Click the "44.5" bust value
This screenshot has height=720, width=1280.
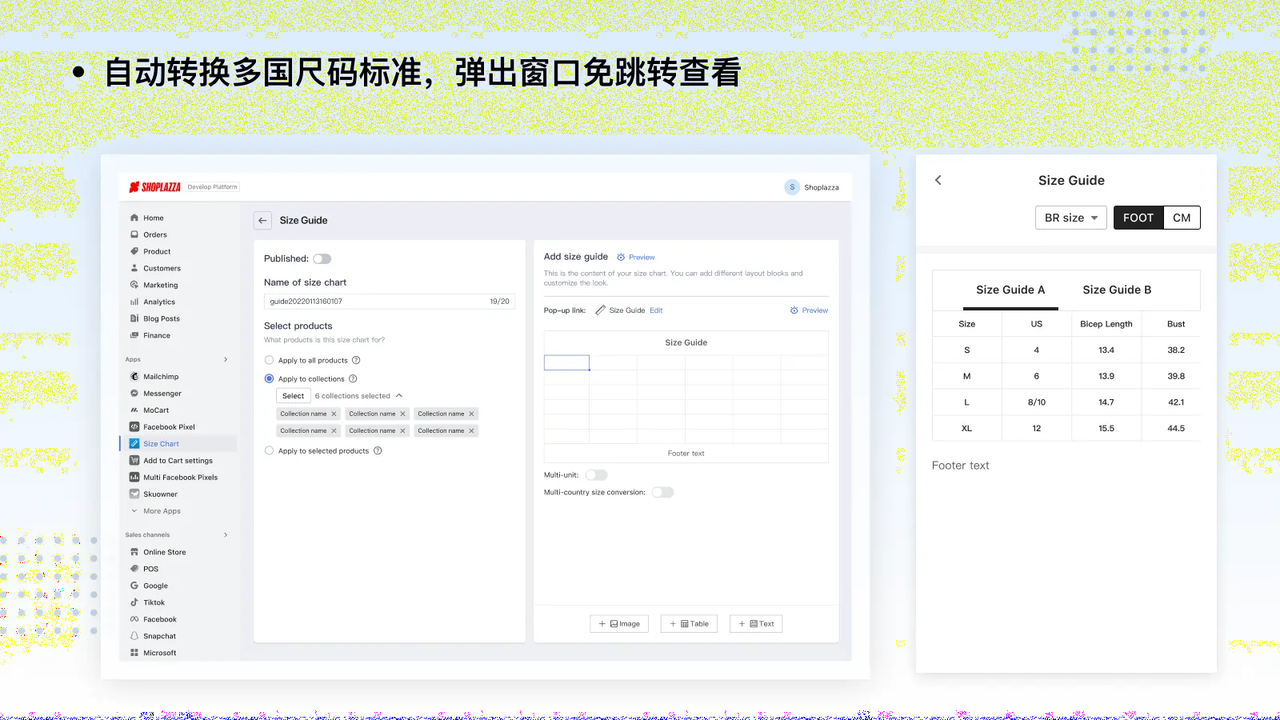pos(1176,428)
